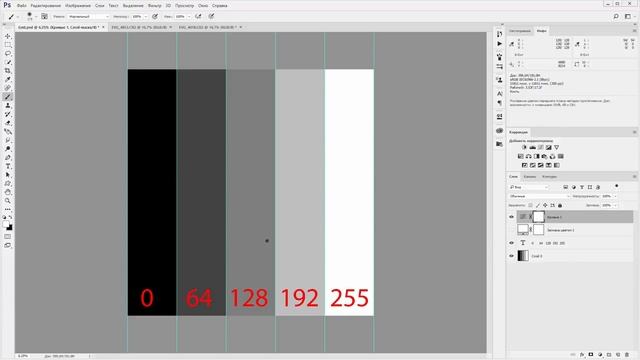Select the Dodge tool
This screenshot has width=640, height=360.
coord(8,149)
